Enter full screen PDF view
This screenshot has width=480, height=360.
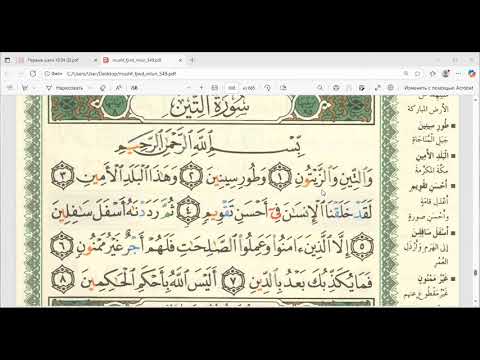tap(377, 88)
